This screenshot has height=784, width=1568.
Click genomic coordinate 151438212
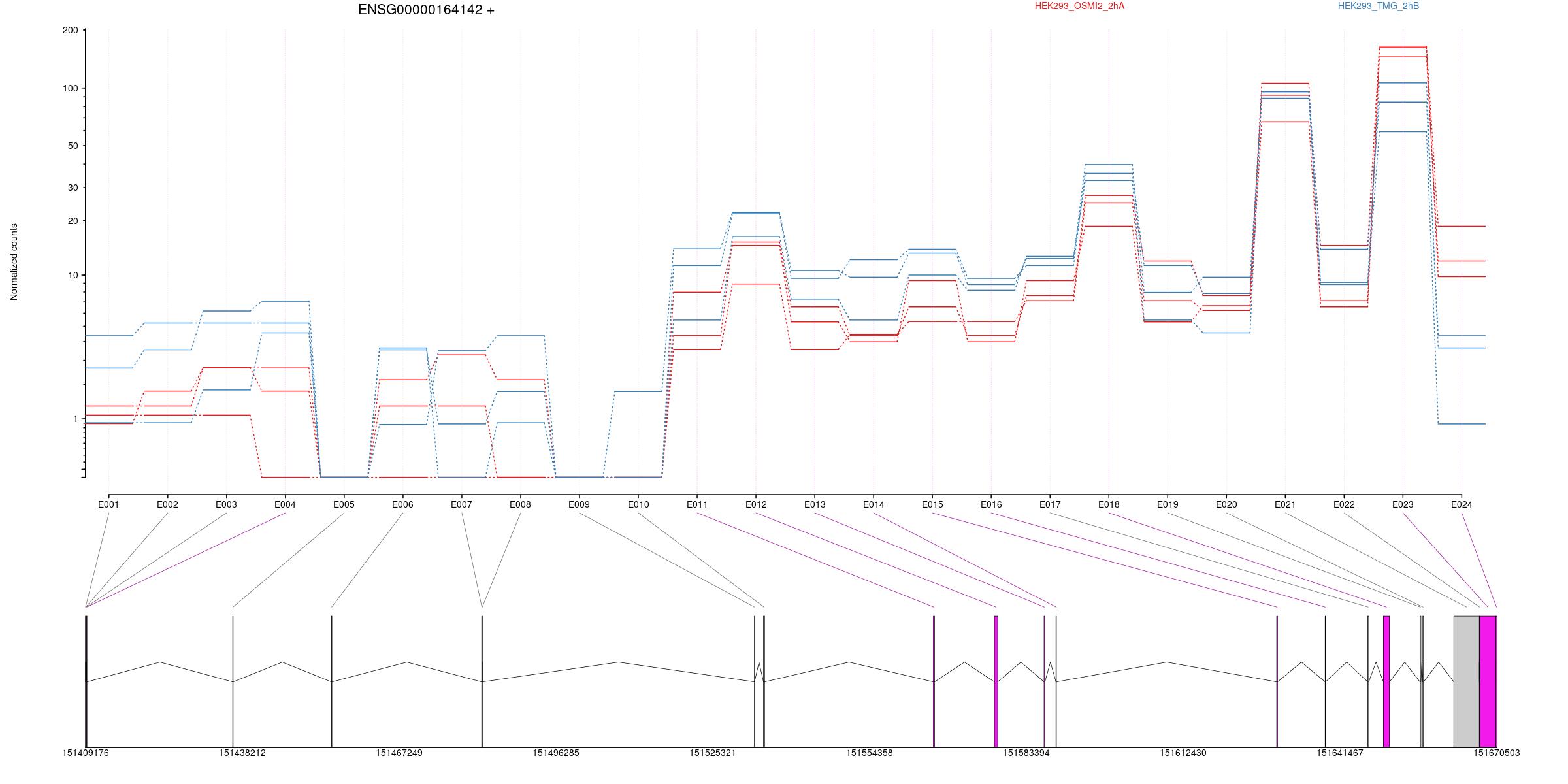point(242,753)
